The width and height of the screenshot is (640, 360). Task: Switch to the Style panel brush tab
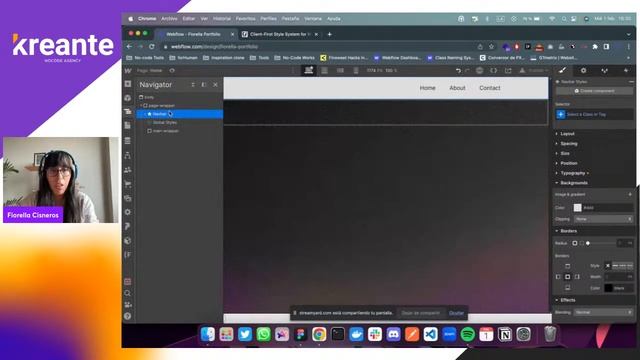point(562,70)
